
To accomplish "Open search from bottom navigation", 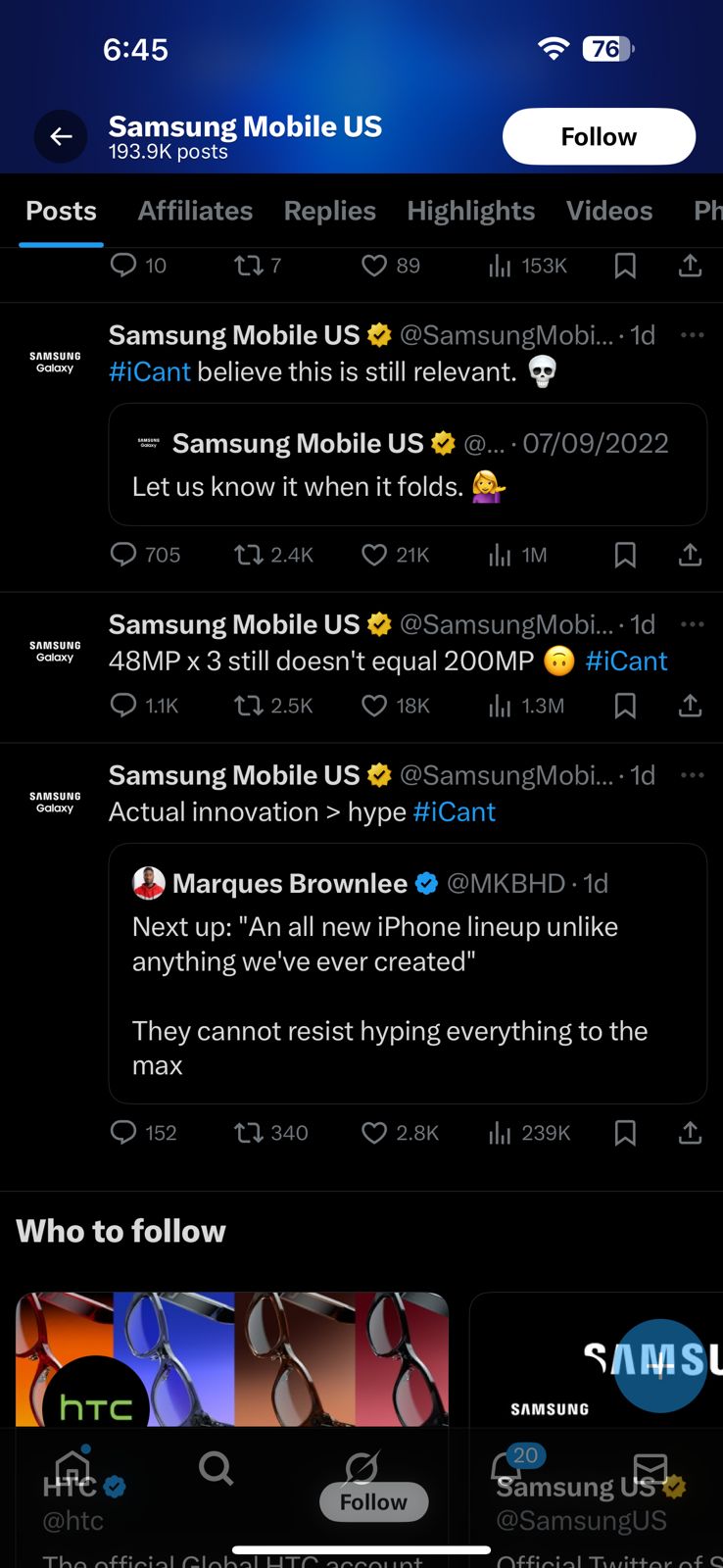I will pyautogui.click(x=216, y=1468).
